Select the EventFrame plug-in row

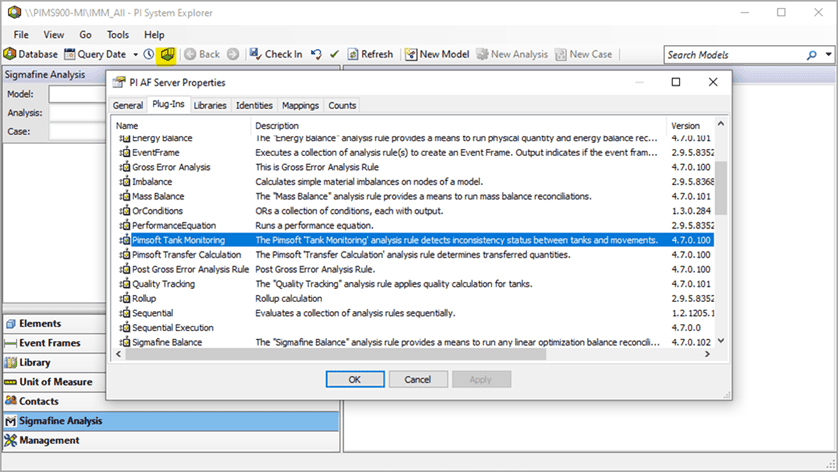(414, 152)
